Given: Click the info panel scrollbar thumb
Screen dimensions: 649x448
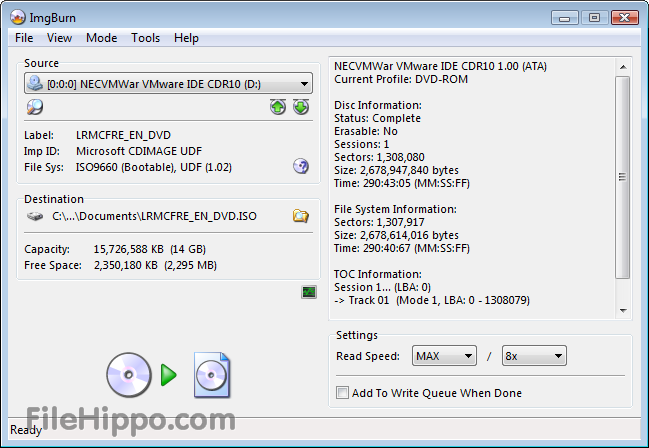Looking at the screenshot, I should tap(623, 177).
